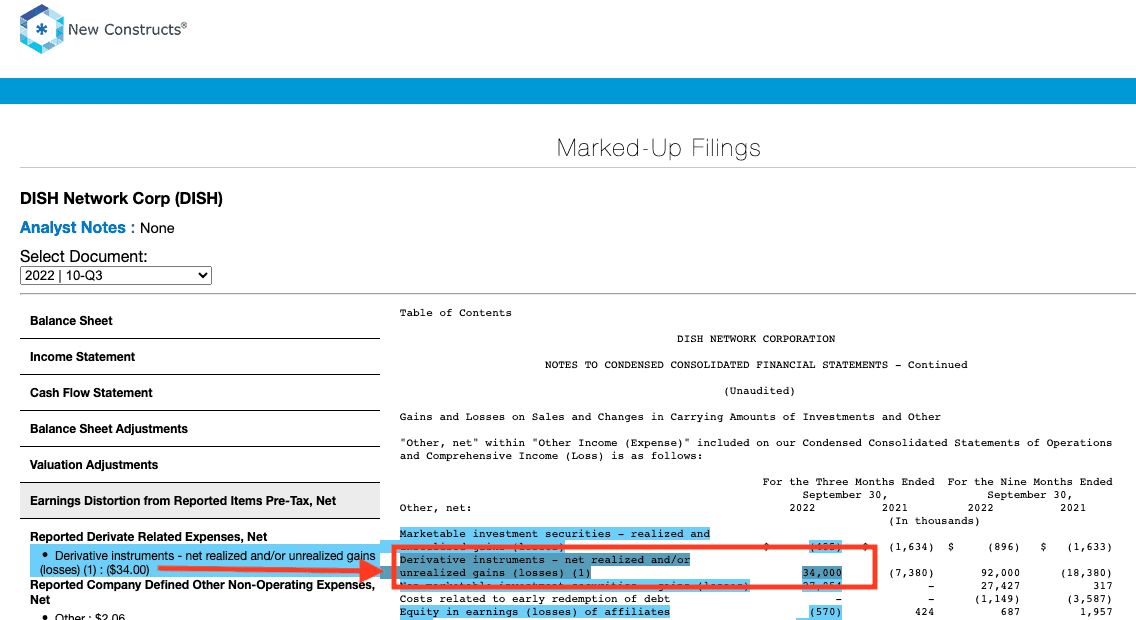The width and height of the screenshot is (1136, 620).
Task: Click Reported Derivate Related Expenses, Net heading
Action: coord(149,537)
